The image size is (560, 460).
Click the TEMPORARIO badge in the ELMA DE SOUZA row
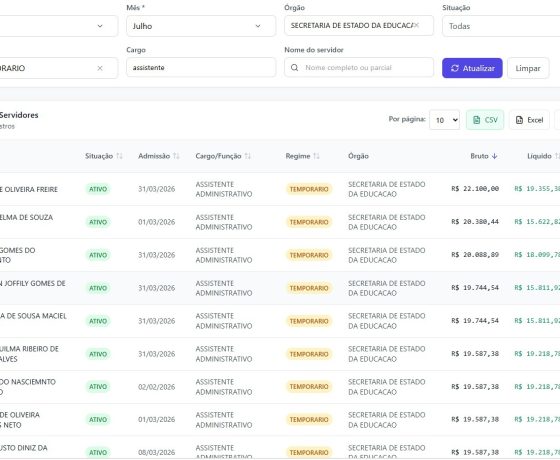[x=309, y=222]
